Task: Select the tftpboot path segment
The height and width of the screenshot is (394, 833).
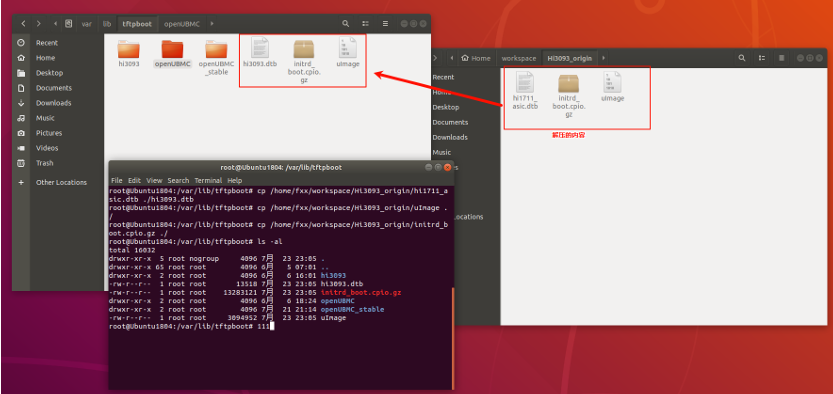Action: point(137,24)
